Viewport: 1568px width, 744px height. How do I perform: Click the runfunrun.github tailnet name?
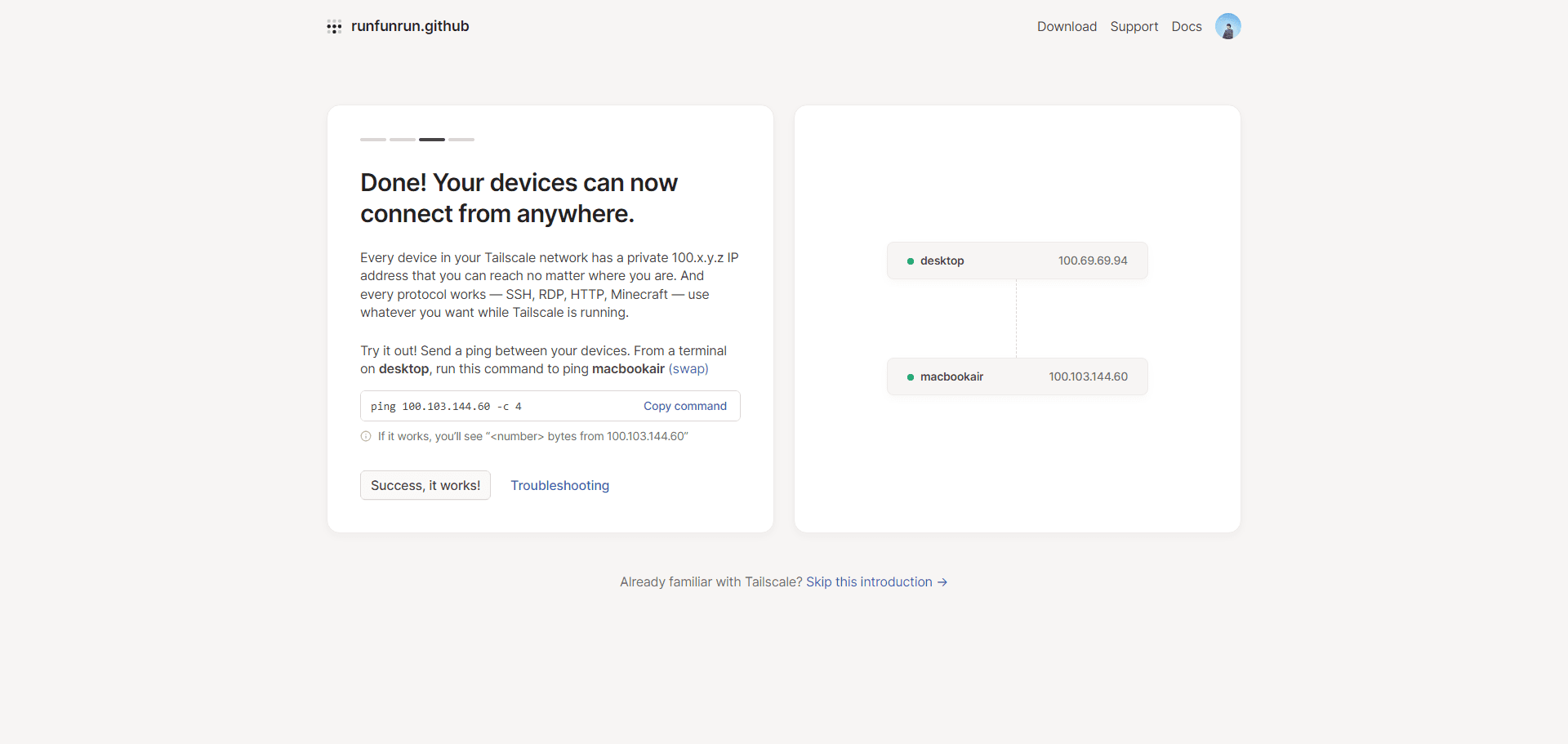tap(410, 26)
